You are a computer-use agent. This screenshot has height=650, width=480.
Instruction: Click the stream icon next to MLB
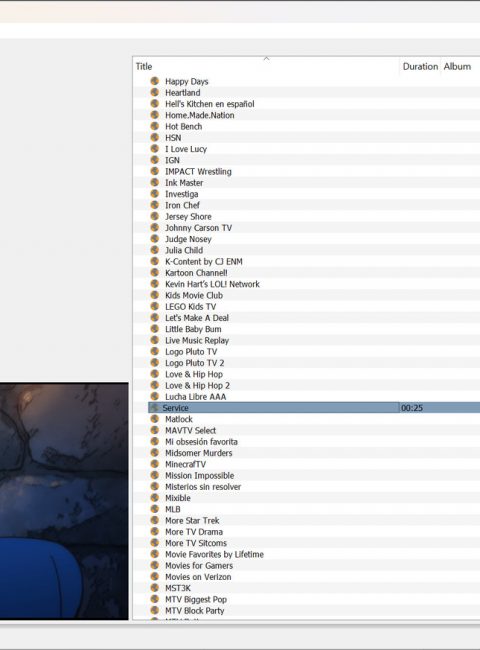pyautogui.click(x=155, y=509)
